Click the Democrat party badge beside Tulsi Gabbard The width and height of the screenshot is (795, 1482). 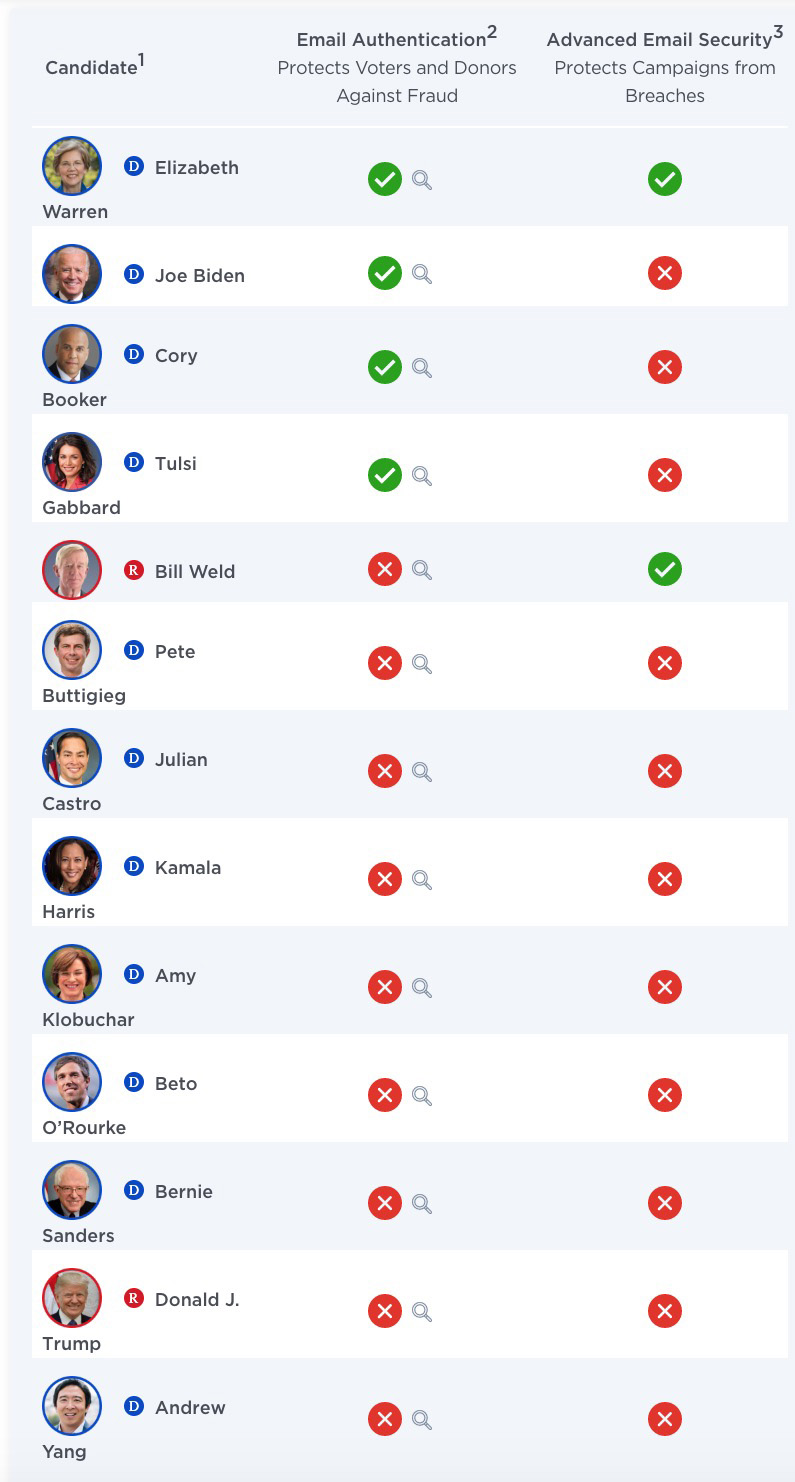click(134, 462)
